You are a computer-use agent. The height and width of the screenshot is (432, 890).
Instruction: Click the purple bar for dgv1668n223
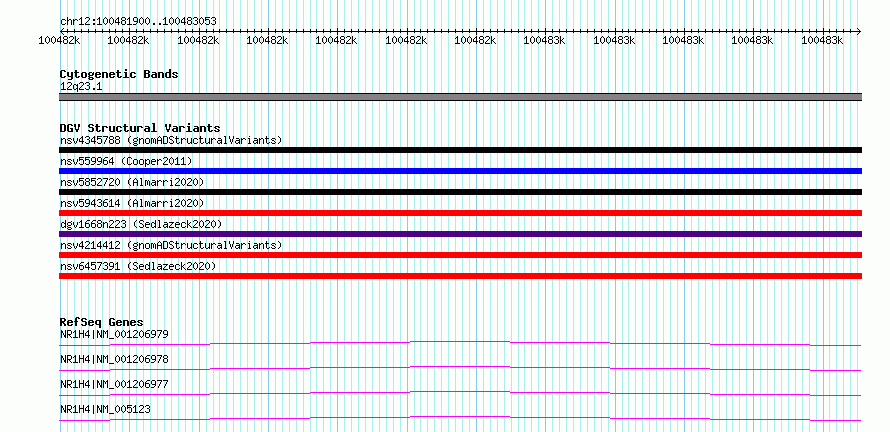click(460, 234)
